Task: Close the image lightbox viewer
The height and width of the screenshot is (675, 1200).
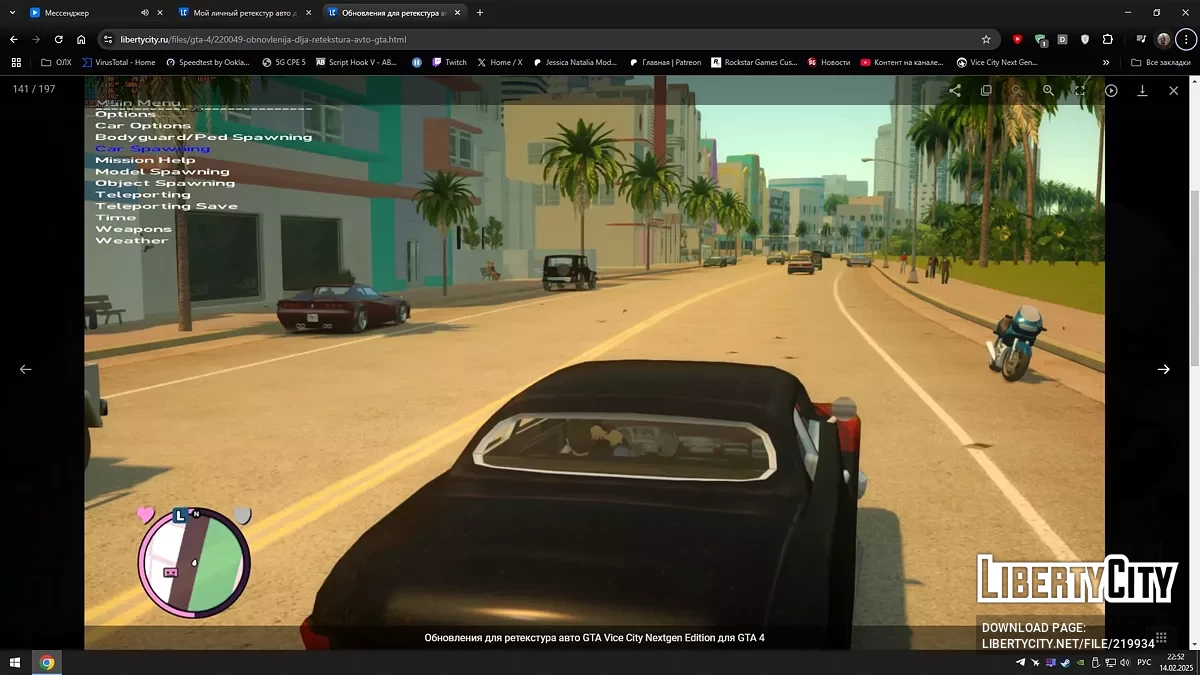Action: coord(1173,90)
